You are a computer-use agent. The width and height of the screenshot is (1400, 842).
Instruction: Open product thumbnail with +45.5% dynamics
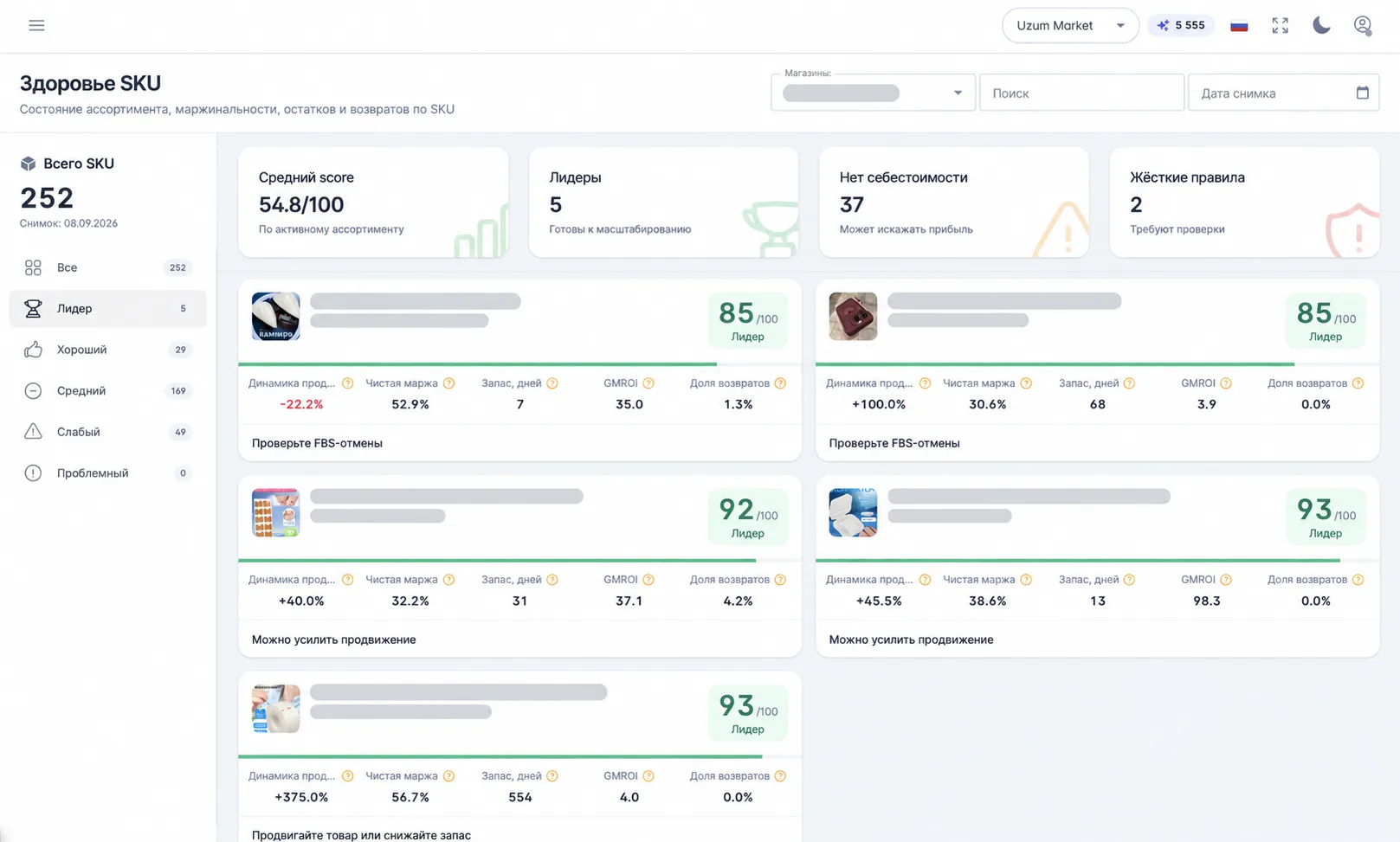click(x=853, y=512)
